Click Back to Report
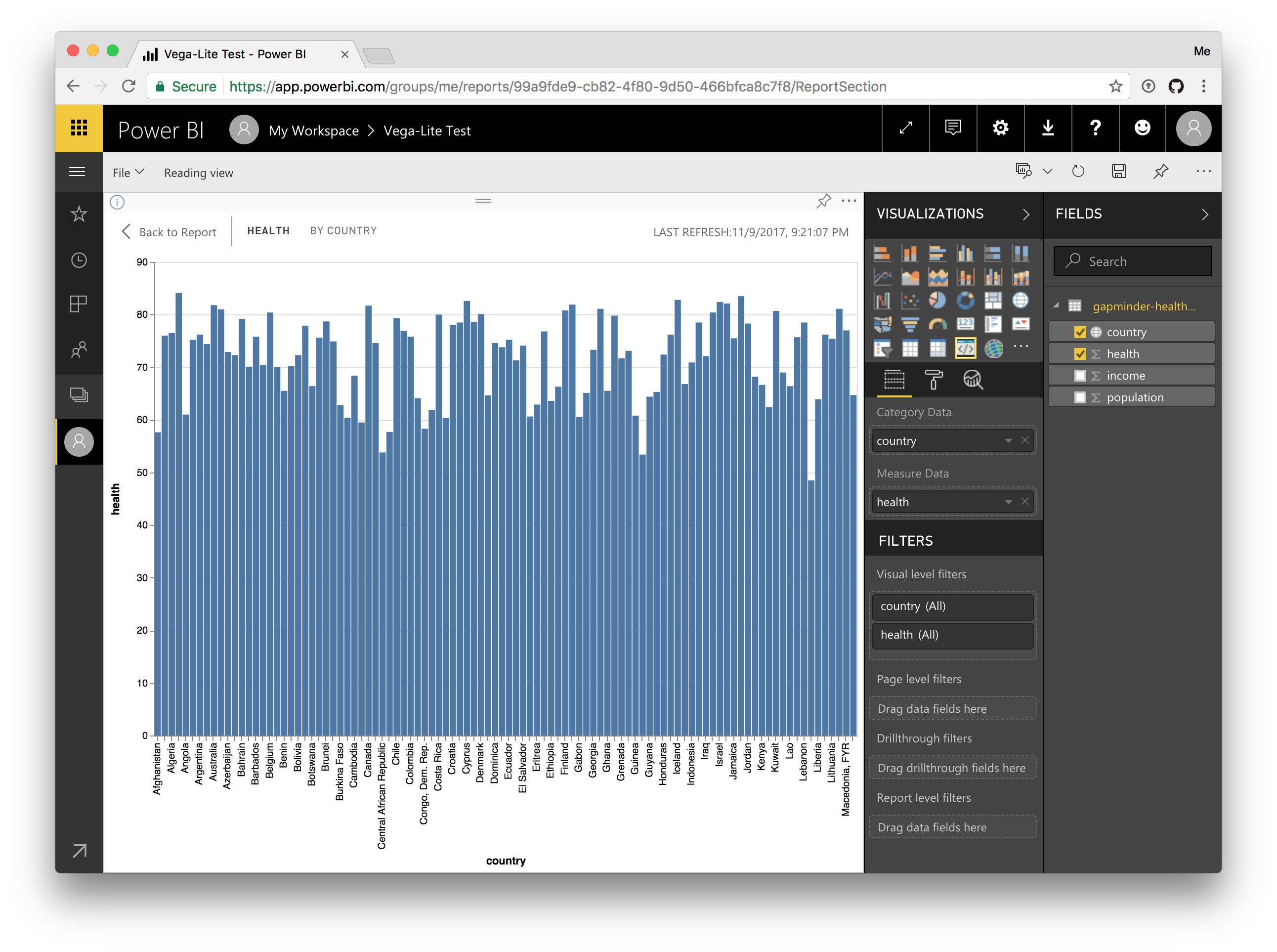Screen dimensions: 1277x952 (170, 232)
